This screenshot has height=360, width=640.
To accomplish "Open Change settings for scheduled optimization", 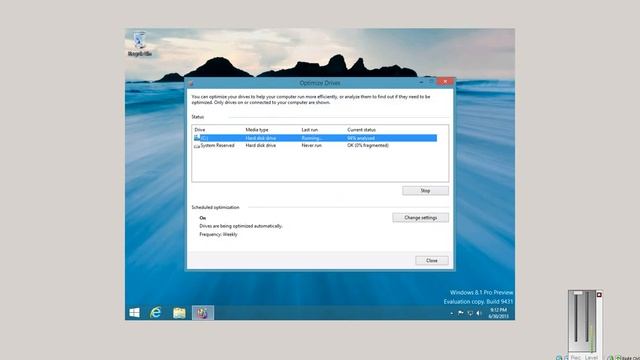I will [x=420, y=218].
